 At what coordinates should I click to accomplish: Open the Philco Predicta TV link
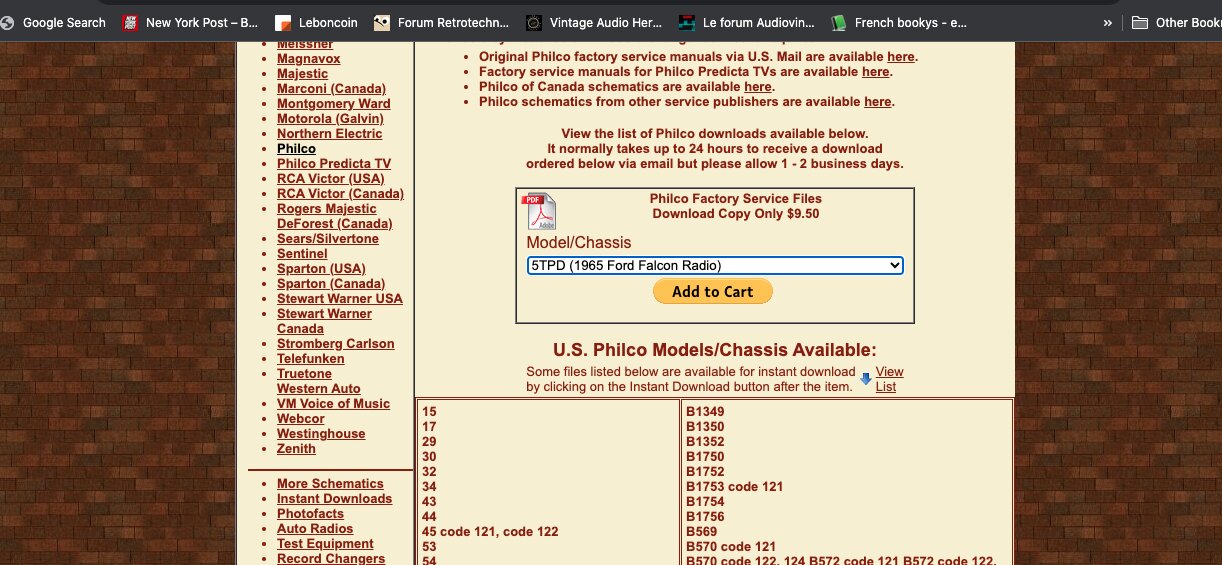[334, 164]
